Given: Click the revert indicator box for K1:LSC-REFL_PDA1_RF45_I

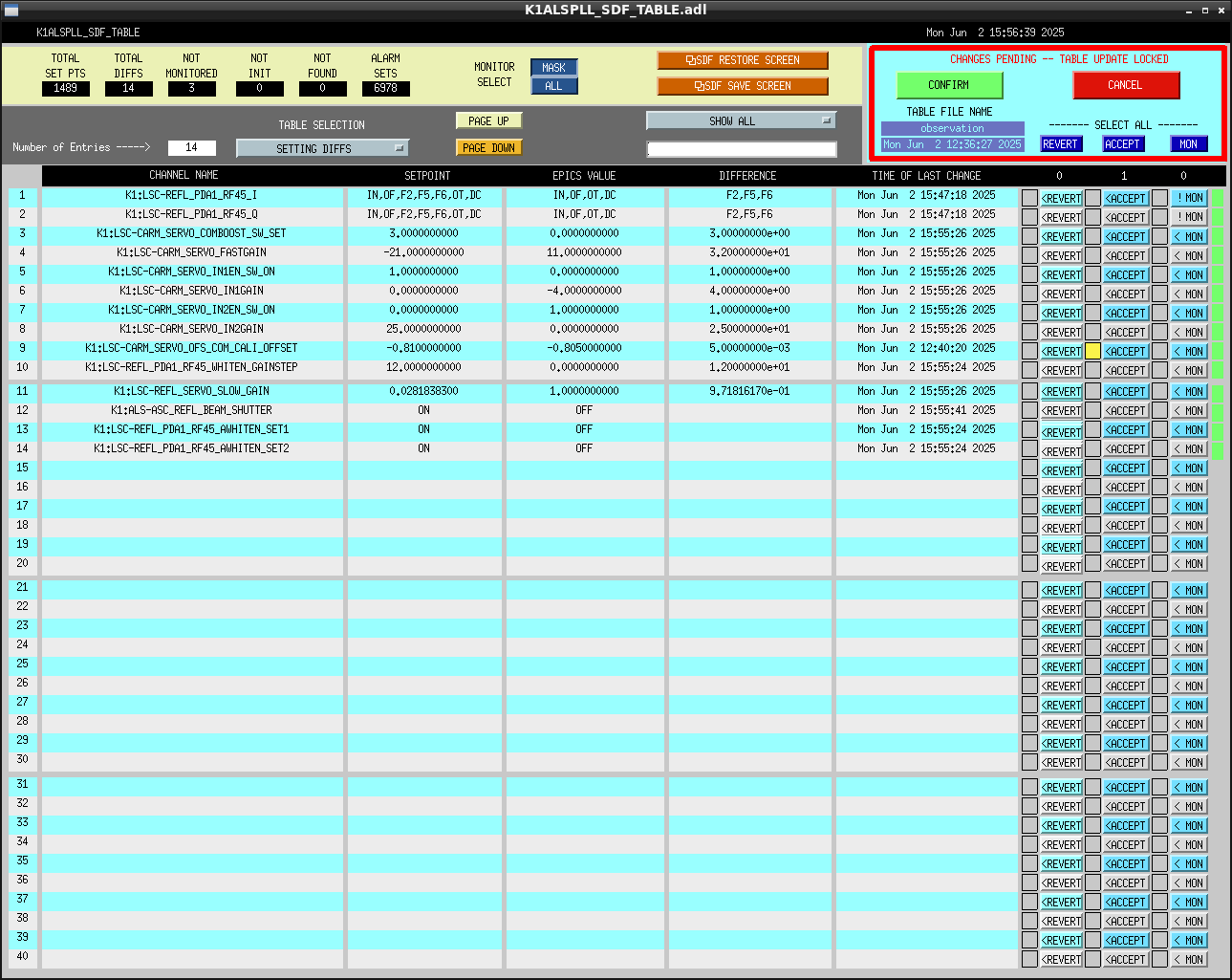Looking at the screenshot, I should 1029,199.
